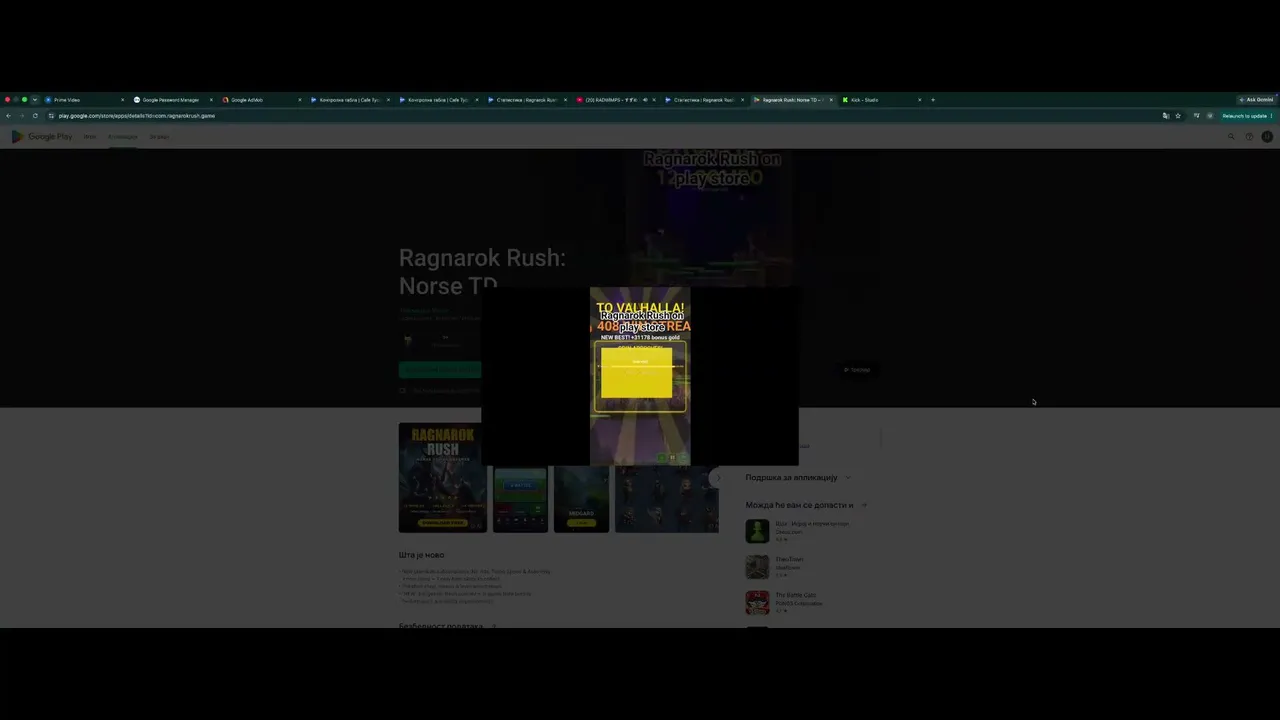Mute the RADWIMPS tab audio icon
Screen dimensions: 1280x720
(x=646, y=100)
